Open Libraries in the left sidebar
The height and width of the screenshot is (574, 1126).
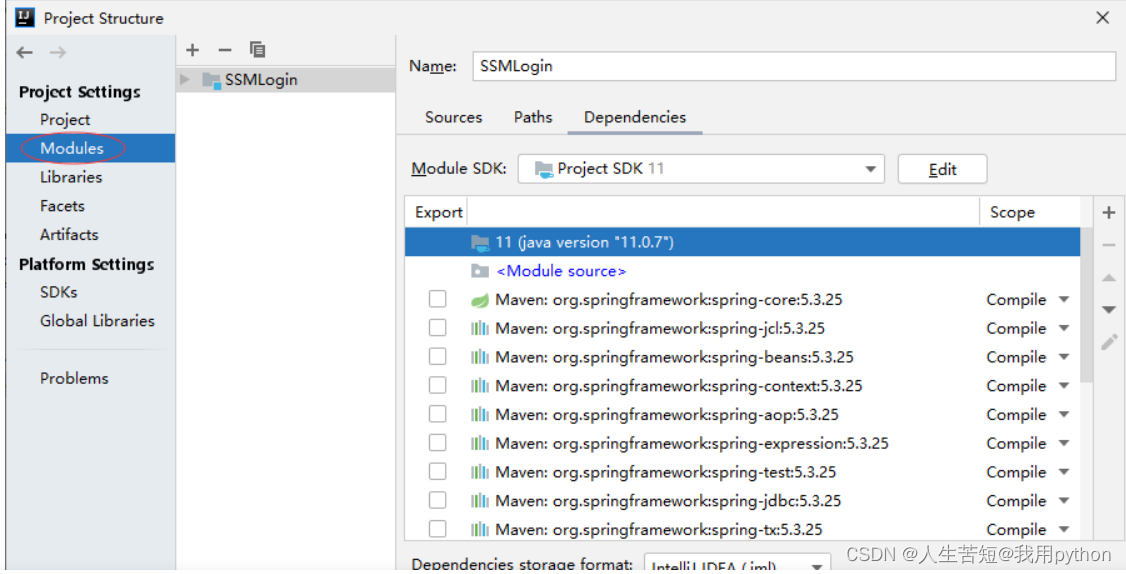point(71,177)
